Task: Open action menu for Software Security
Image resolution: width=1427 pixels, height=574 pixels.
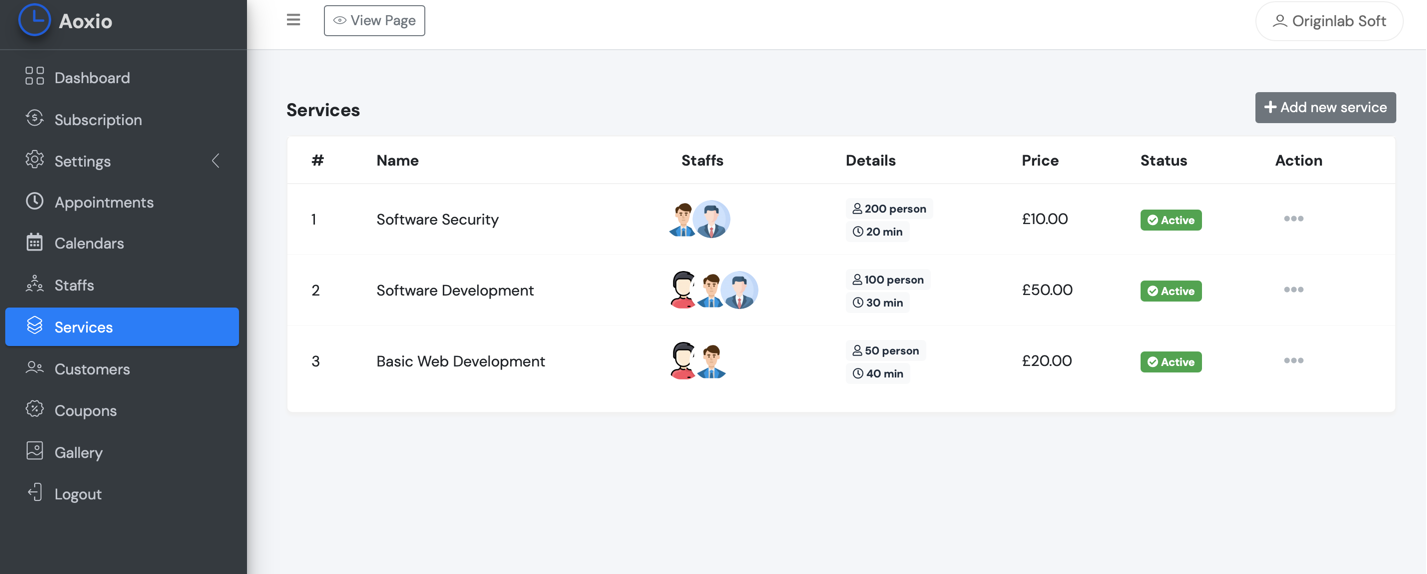Action: (1293, 219)
